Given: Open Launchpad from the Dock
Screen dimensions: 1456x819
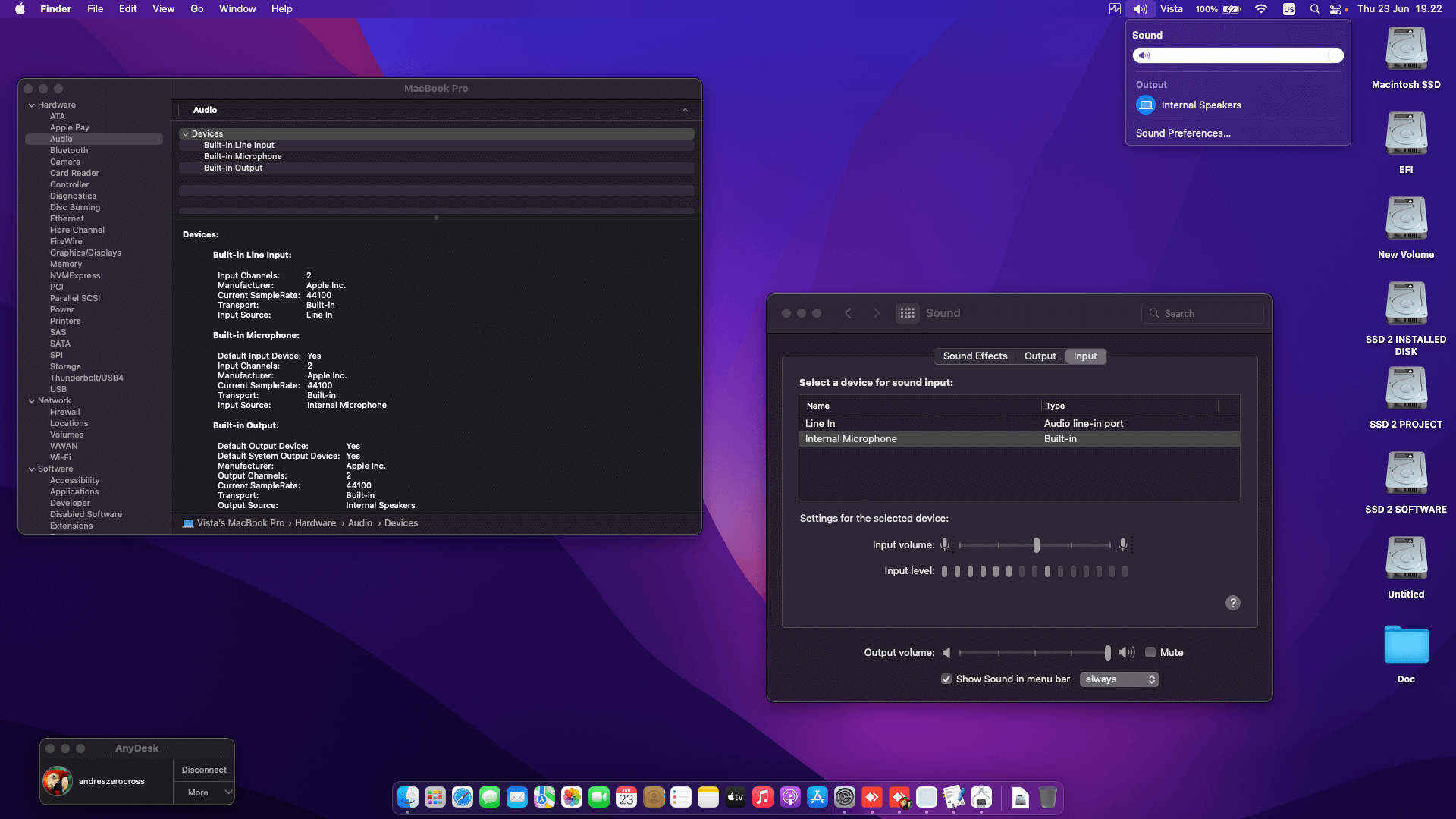Looking at the screenshot, I should click(435, 797).
